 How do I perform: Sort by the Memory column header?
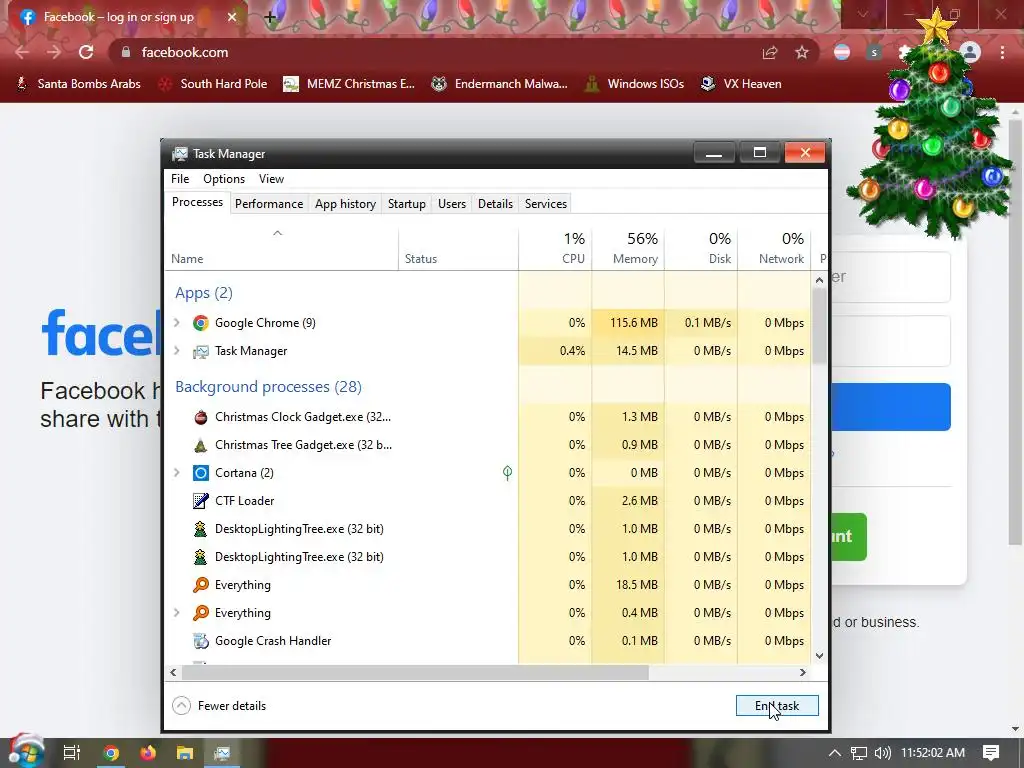[x=628, y=248]
